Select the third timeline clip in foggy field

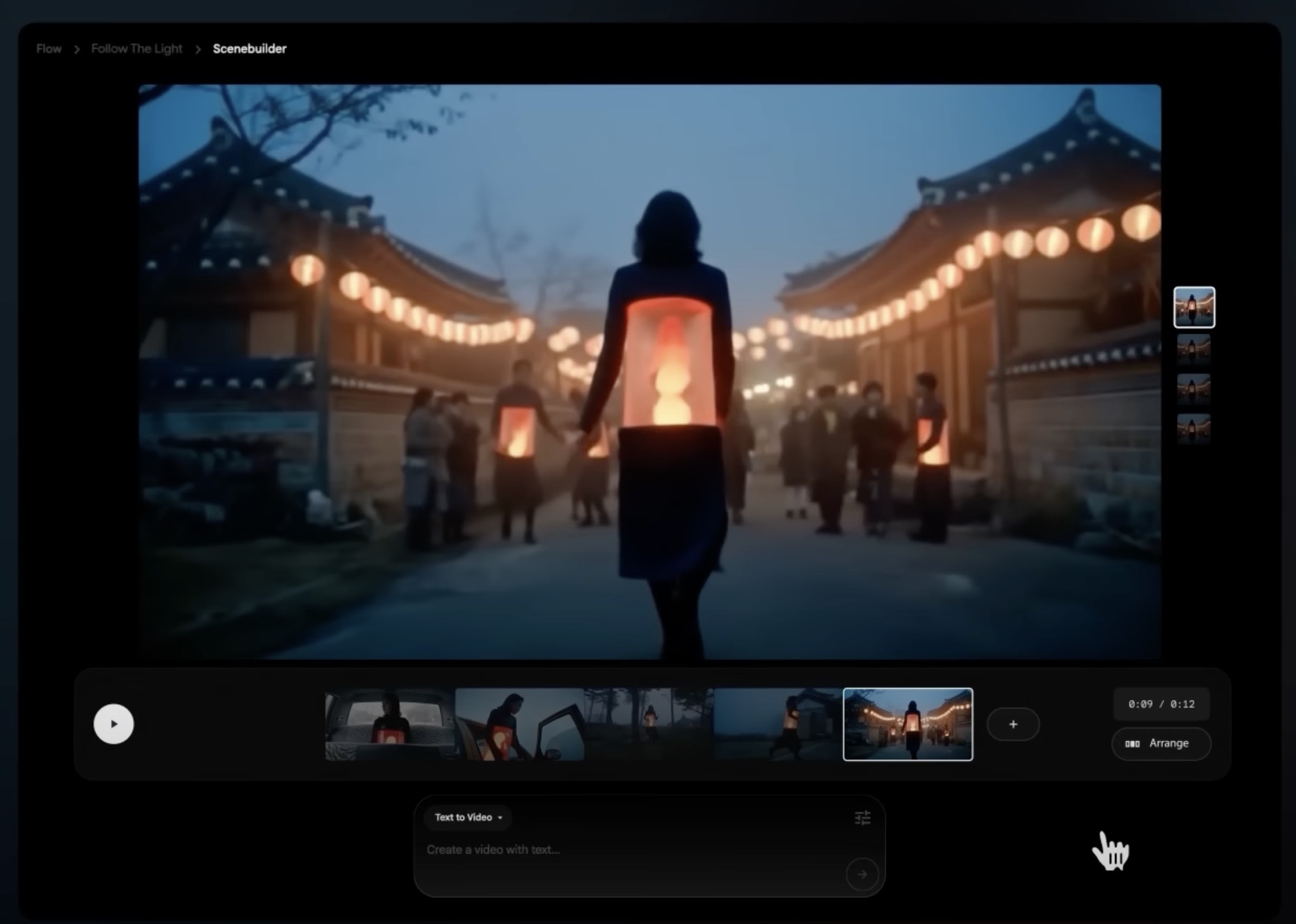649,724
